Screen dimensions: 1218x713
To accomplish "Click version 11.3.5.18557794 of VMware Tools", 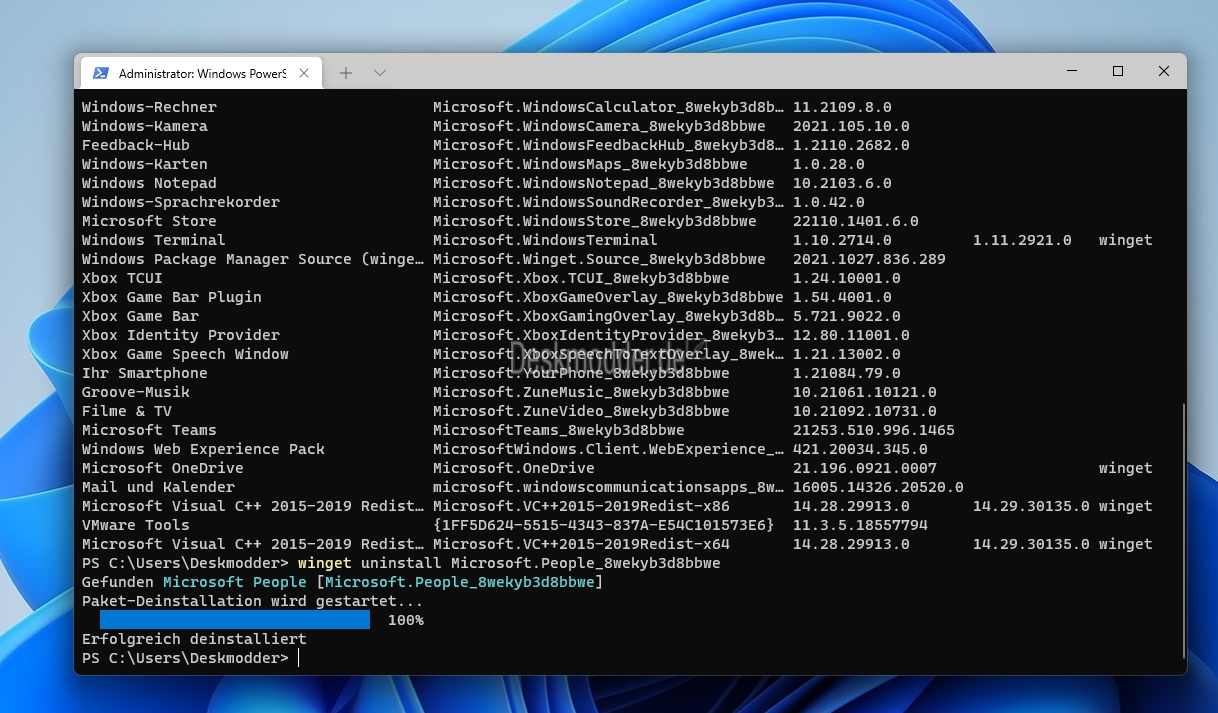I will (861, 525).
